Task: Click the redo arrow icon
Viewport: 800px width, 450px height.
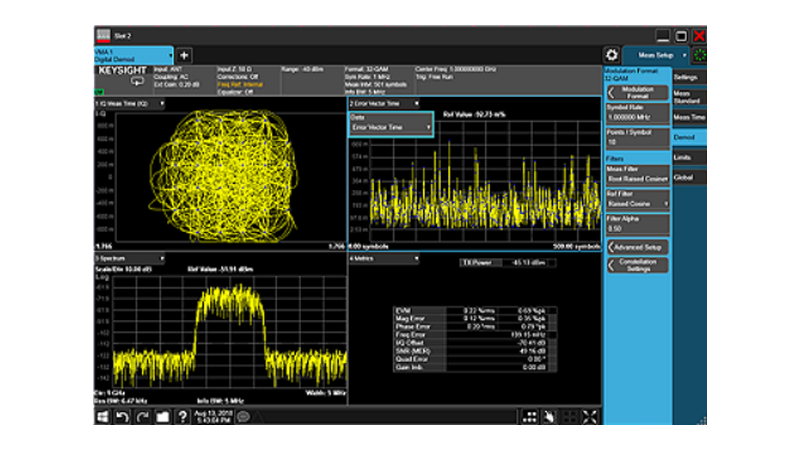Action: (x=142, y=416)
